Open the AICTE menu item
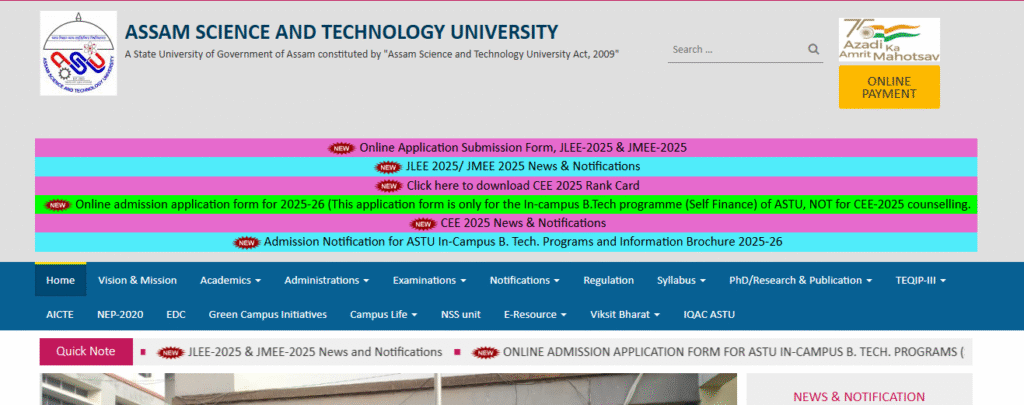The image size is (1024, 405). click(x=60, y=314)
